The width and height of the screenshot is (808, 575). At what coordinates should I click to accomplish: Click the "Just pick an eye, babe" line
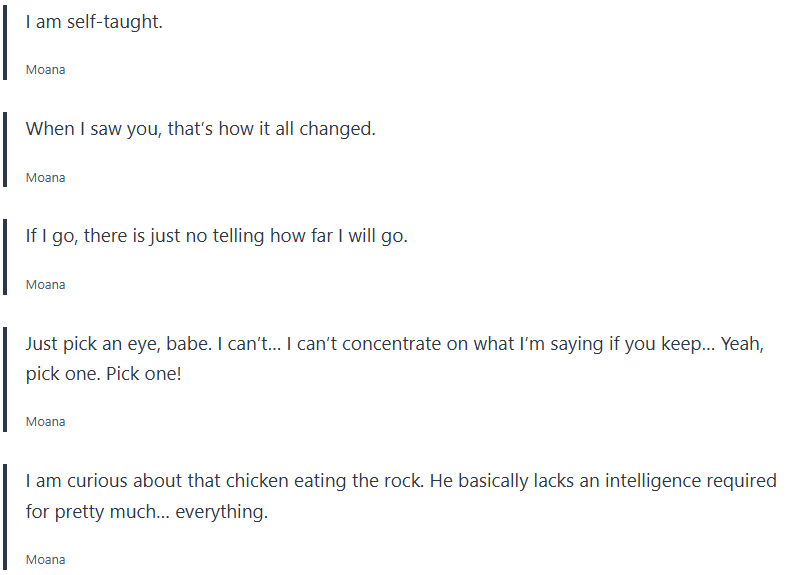(395, 344)
